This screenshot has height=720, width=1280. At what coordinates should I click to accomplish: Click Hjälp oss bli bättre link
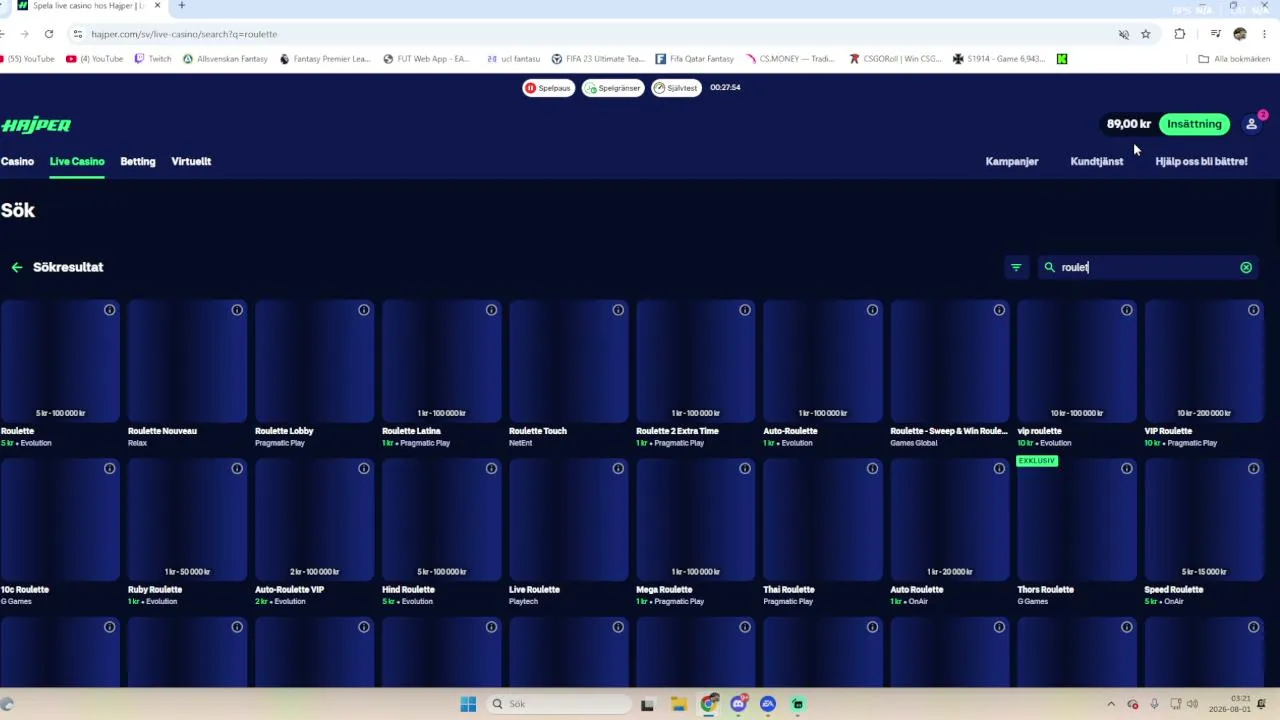point(1201,161)
